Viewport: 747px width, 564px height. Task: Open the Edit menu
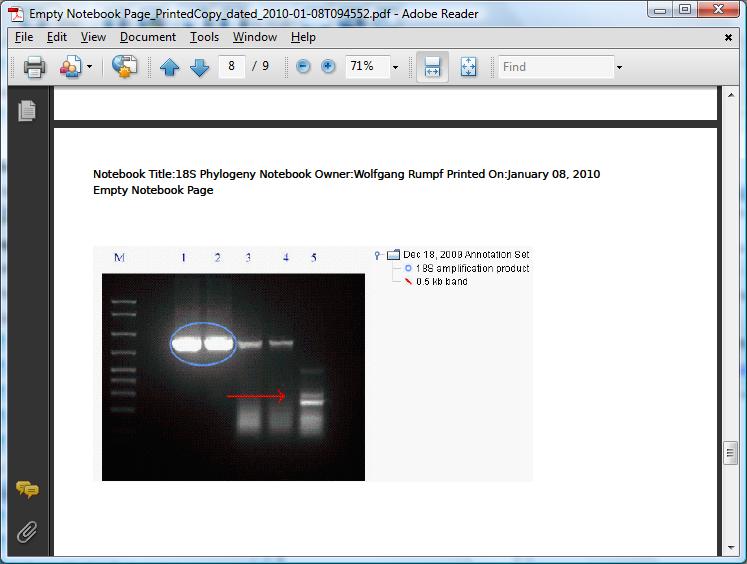(57, 37)
